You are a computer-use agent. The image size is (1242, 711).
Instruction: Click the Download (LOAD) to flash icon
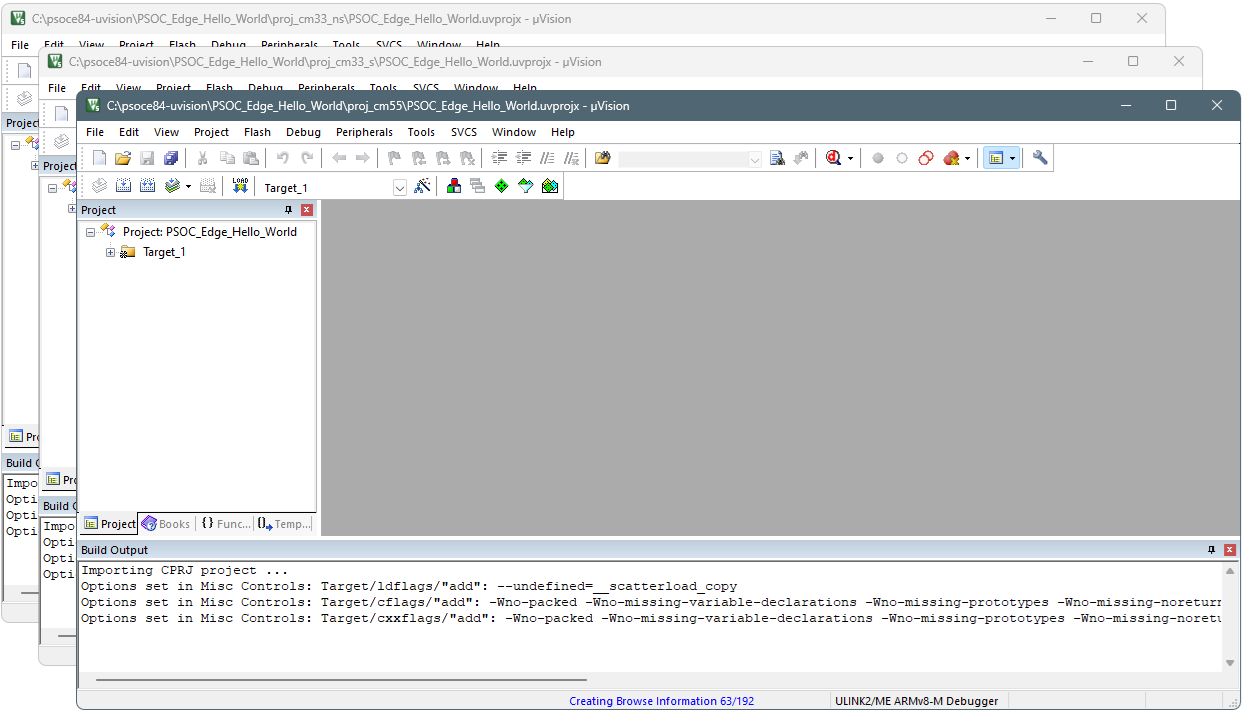point(240,186)
